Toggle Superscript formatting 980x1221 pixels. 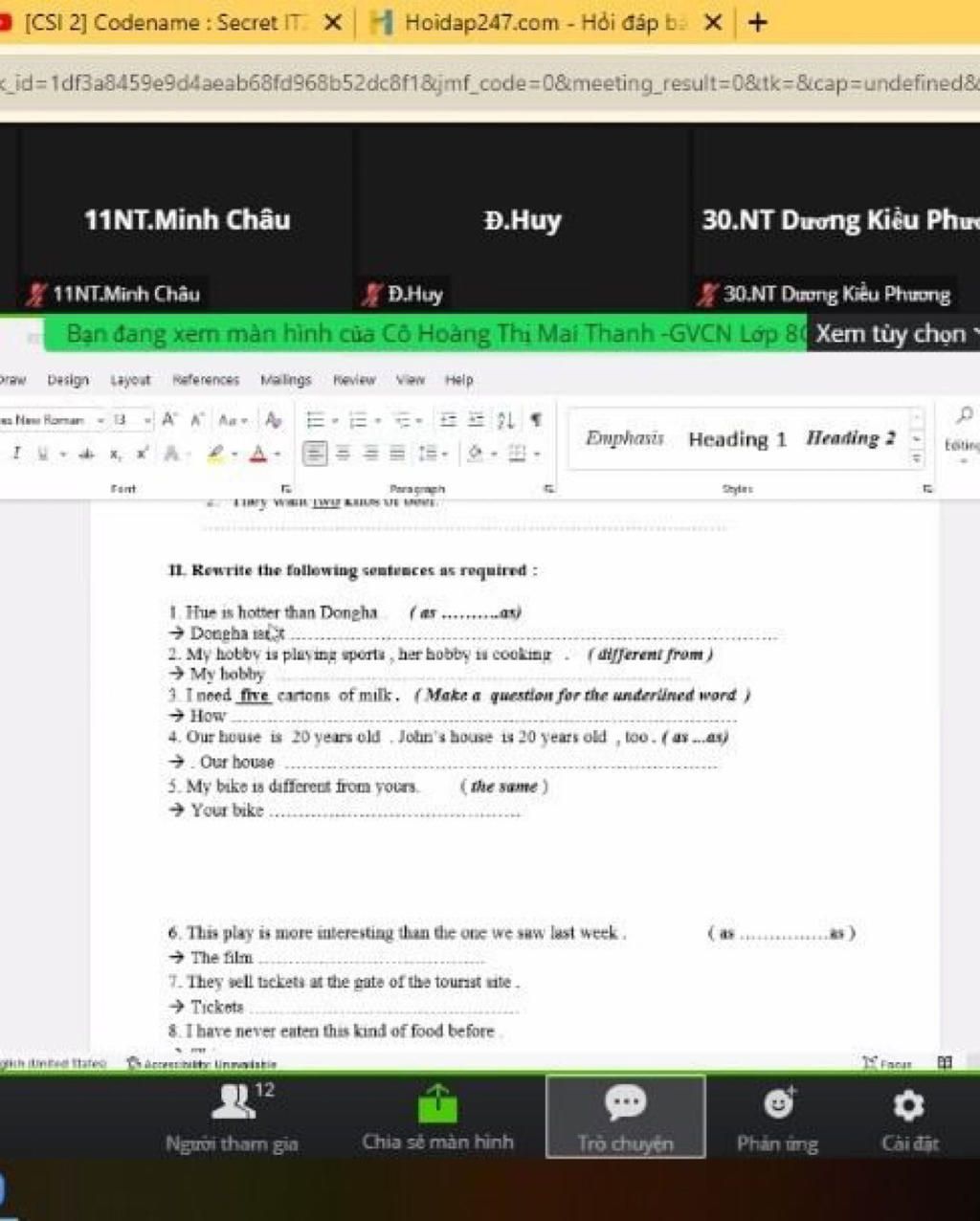[x=142, y=454]
